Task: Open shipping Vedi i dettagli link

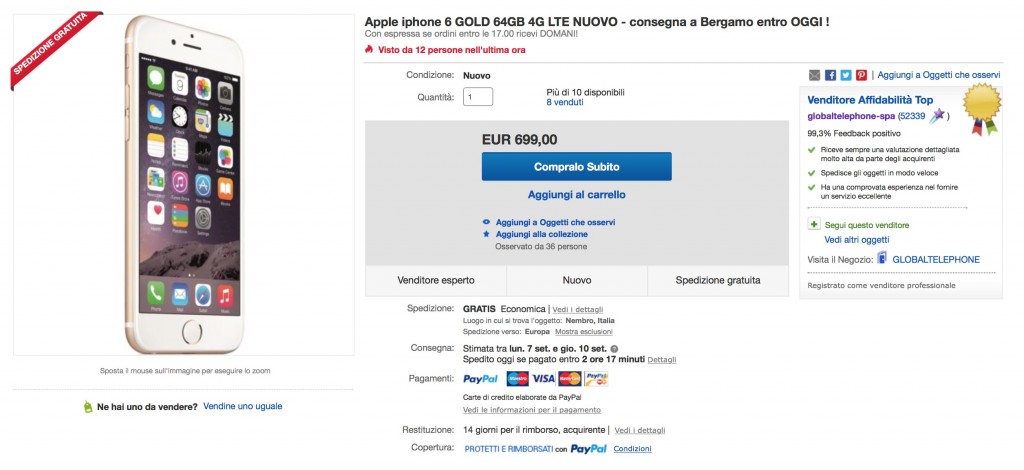Action: coord(578,309)
